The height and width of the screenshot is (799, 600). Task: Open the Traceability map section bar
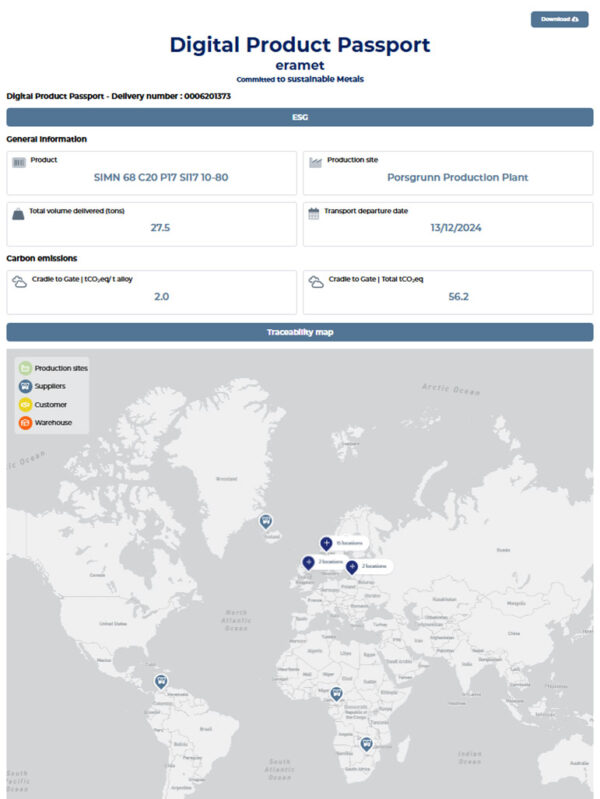tap(300, 332)
